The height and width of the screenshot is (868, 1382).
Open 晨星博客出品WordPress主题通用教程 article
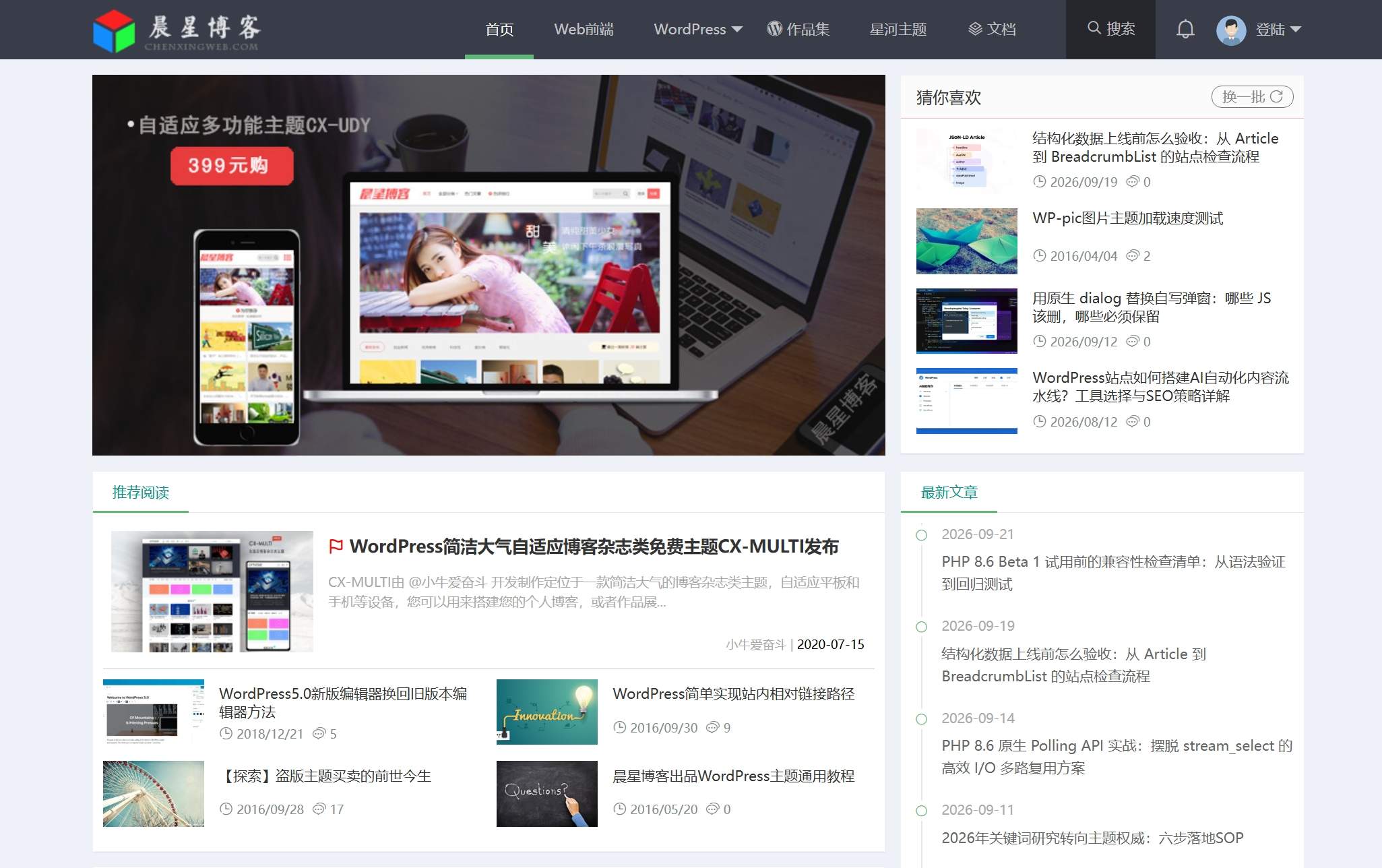click(x=733, y=776)
